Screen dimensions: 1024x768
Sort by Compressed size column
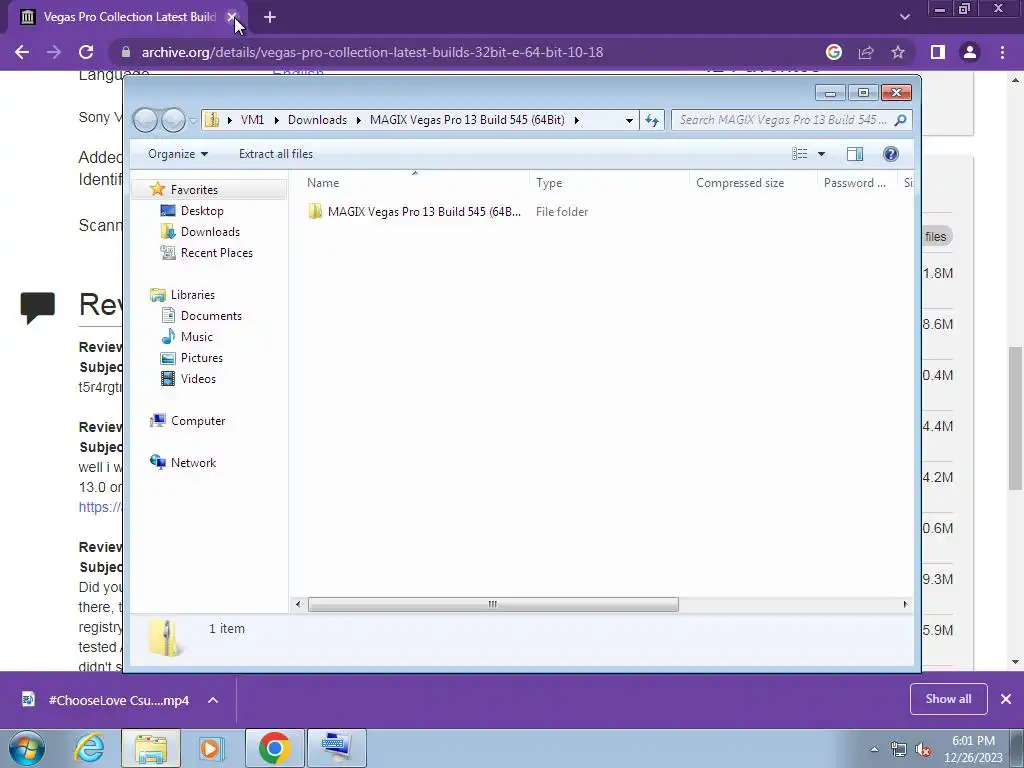click(x=753, y=183)
